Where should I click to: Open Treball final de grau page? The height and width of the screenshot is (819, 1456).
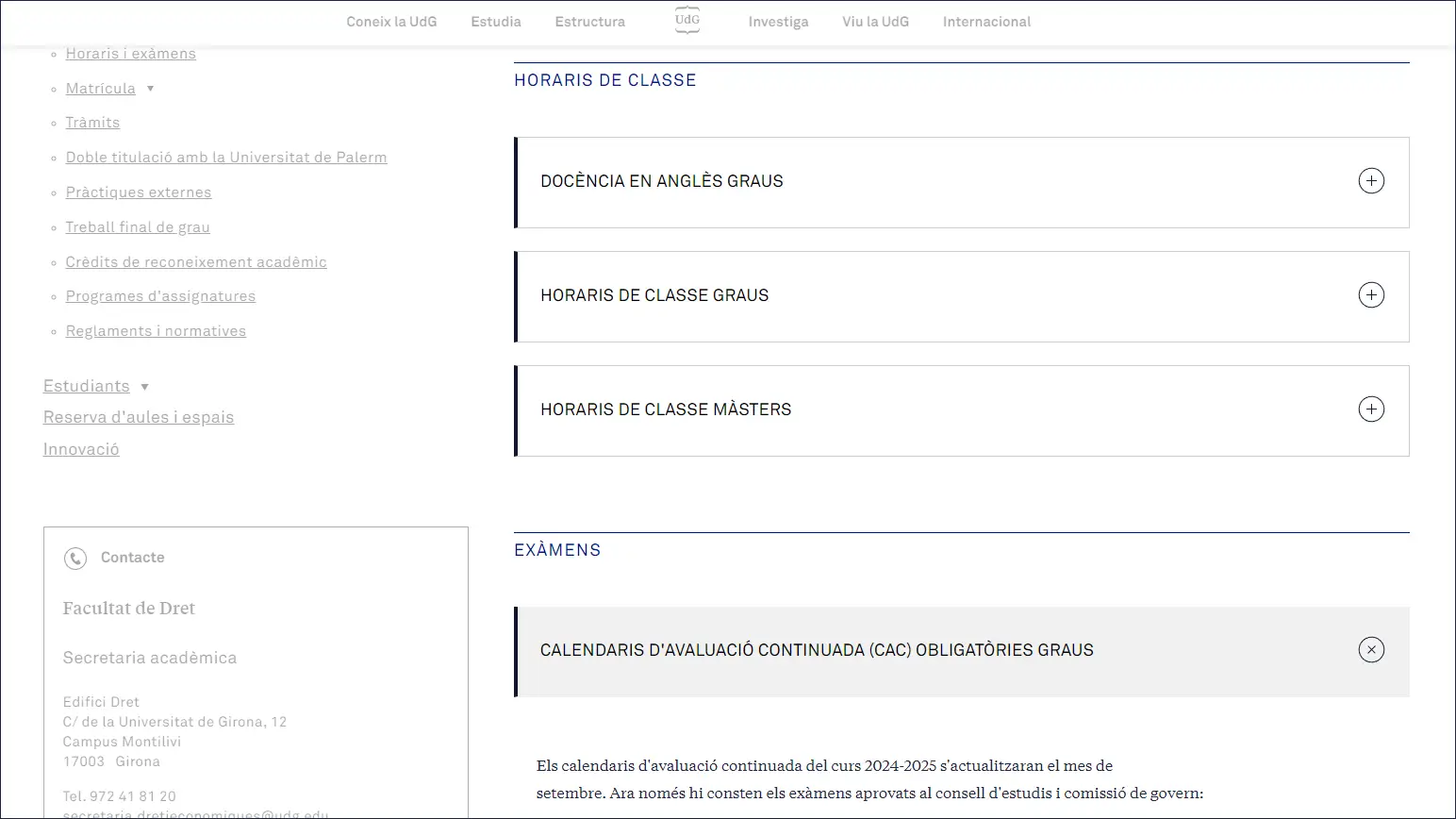tap(138, 227)
